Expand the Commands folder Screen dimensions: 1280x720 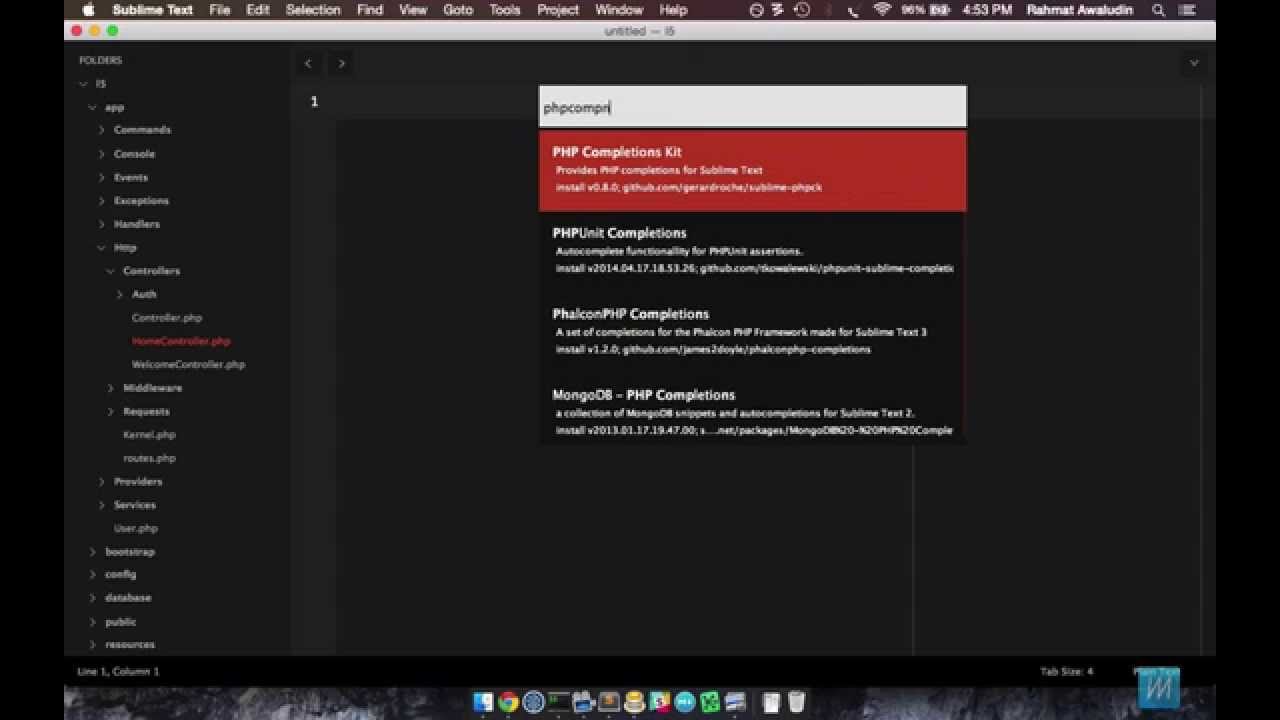101,130
